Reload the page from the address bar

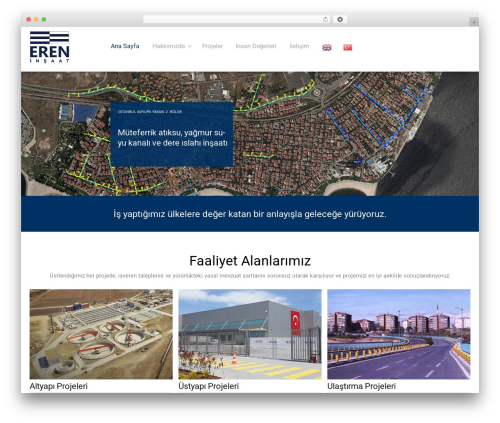point(325,19)
